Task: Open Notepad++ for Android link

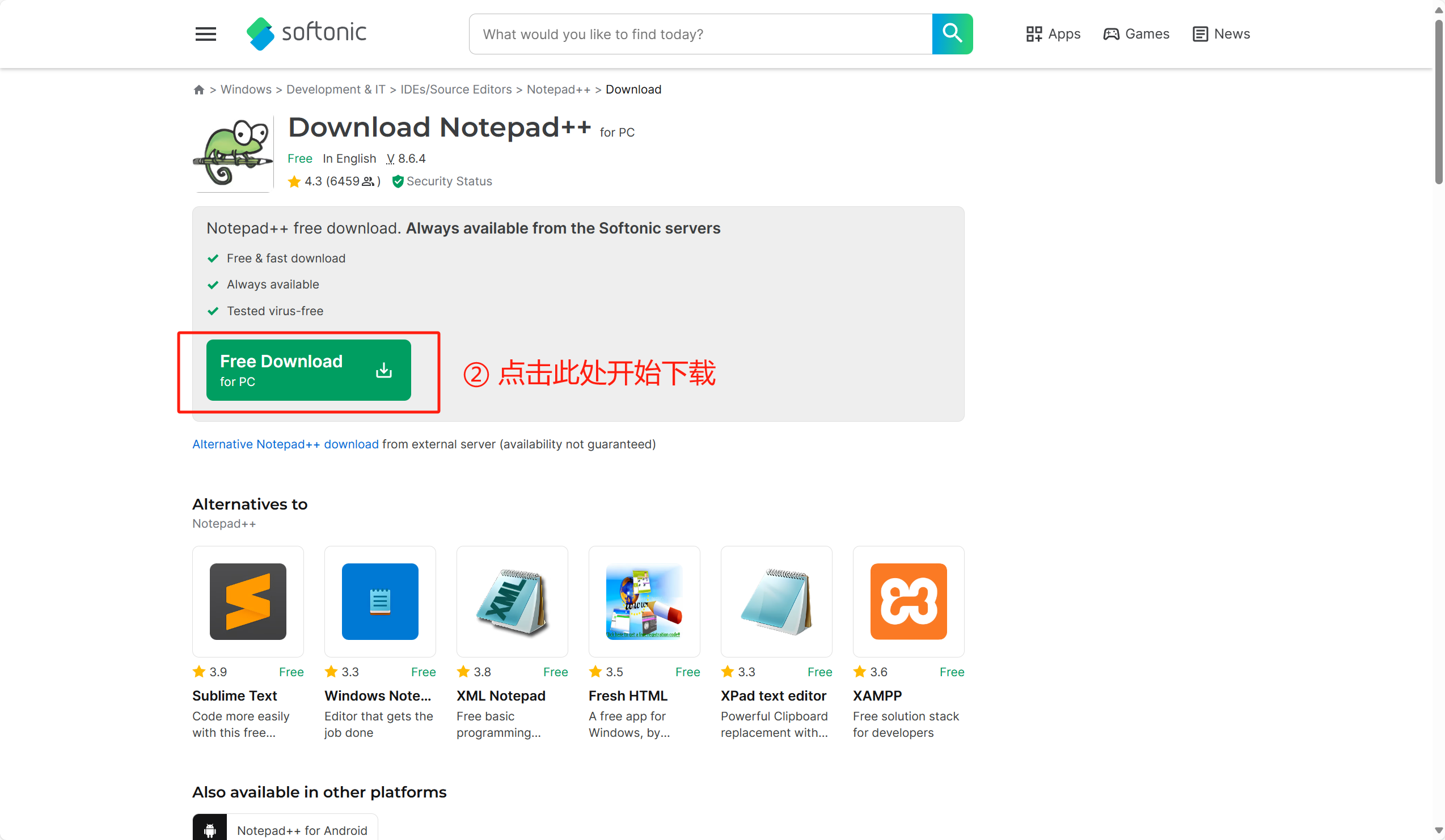Action: point(302,830)
